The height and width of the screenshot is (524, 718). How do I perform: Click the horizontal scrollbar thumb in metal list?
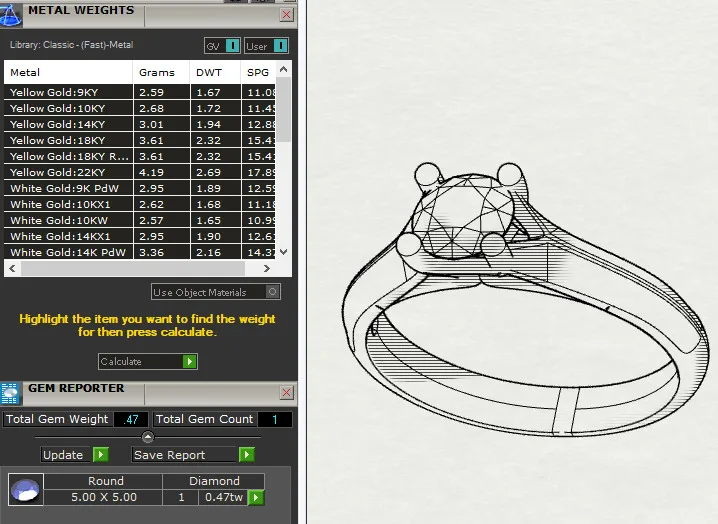[x=133, y=268]
